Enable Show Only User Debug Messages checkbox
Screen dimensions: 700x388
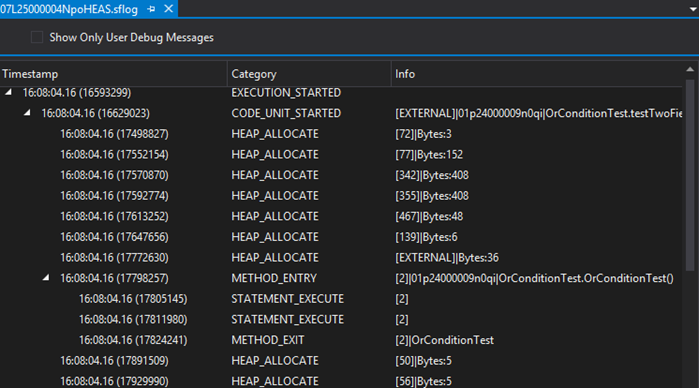[37, 37]
